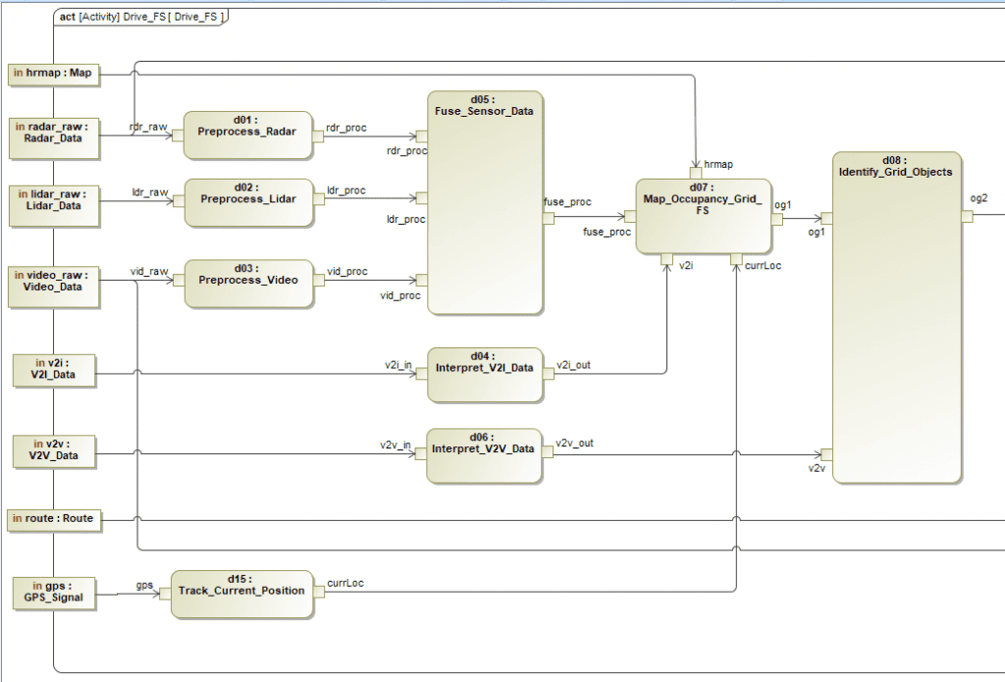The width and height of the screenshot is (1005, 682).
Task: Select the d01 Preprocess_Radar action block
Action: 248,133
